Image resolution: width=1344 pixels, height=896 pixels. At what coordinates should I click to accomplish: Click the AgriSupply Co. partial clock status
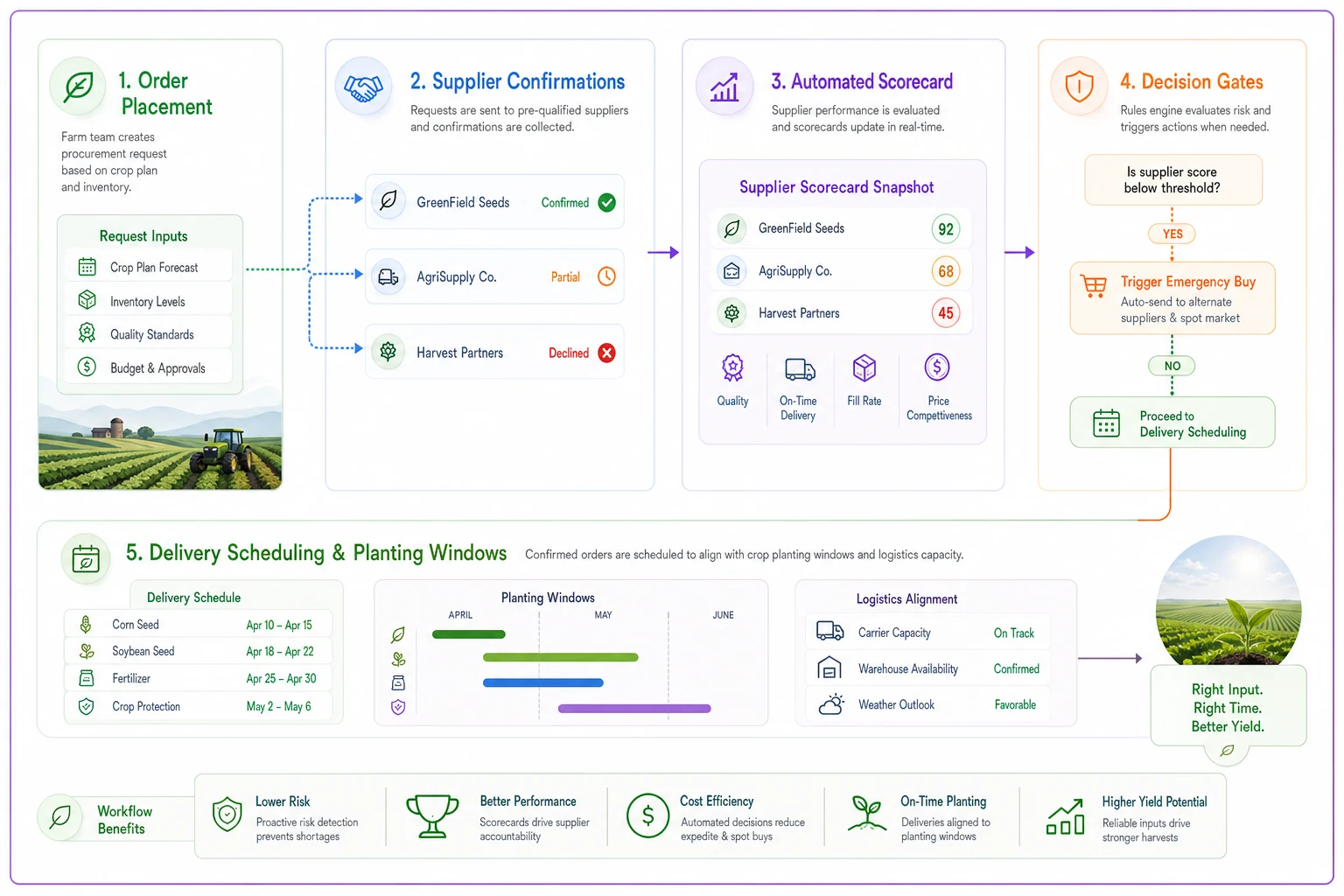pos(606,276)
